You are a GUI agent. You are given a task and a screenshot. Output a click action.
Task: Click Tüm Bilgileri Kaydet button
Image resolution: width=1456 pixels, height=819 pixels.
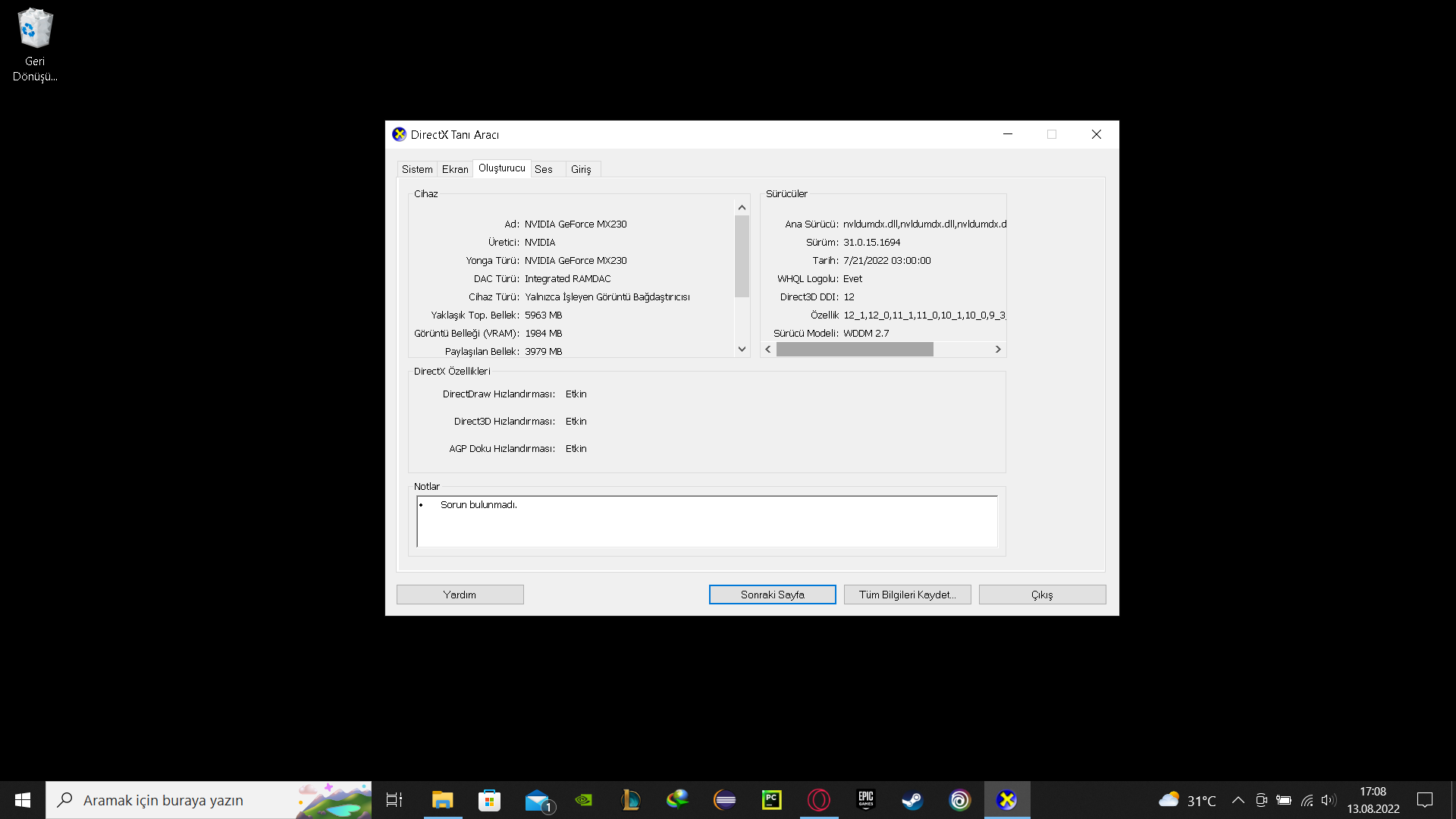[907, 595]
